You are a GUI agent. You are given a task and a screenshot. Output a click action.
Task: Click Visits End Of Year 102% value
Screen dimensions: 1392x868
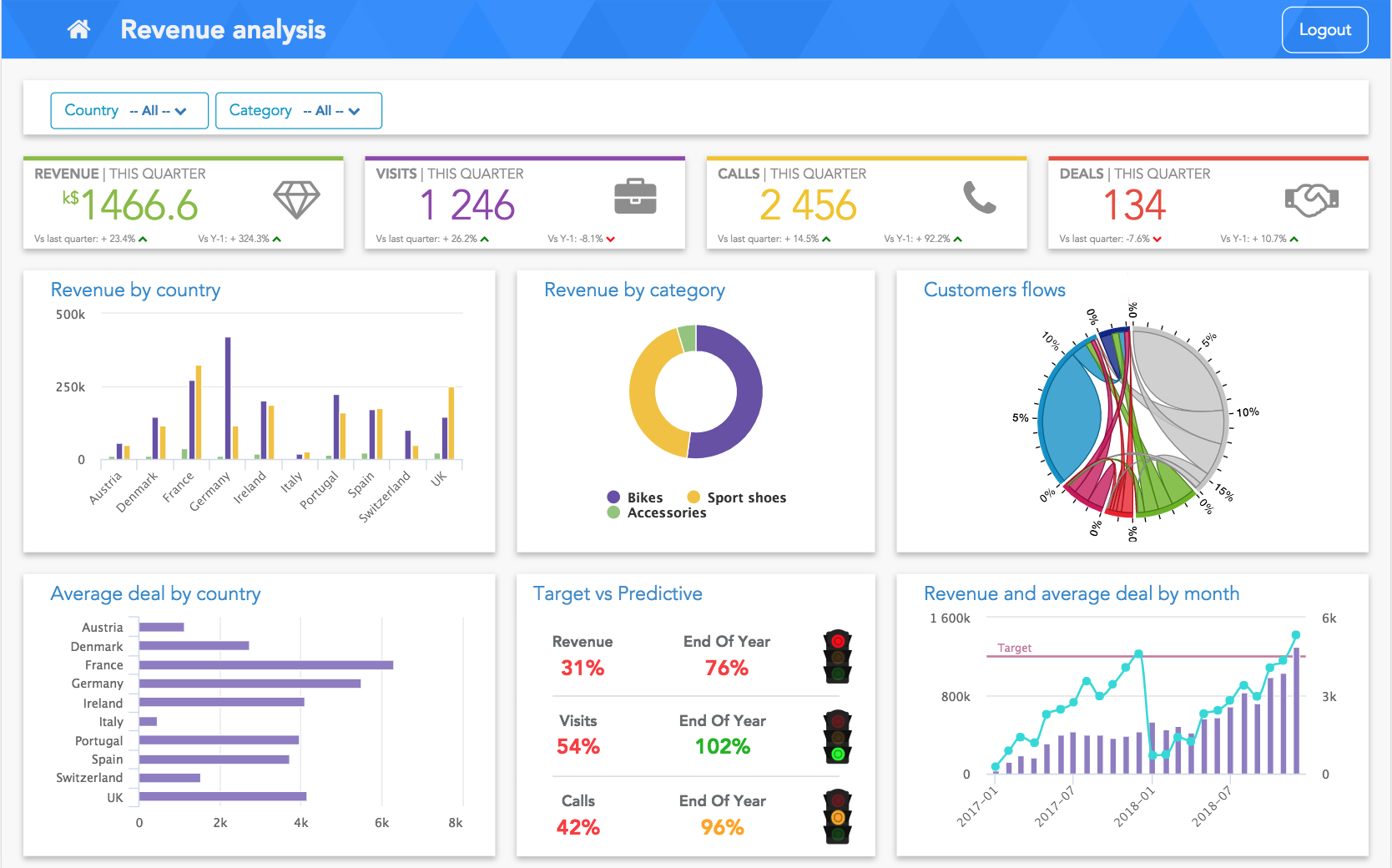723,746
